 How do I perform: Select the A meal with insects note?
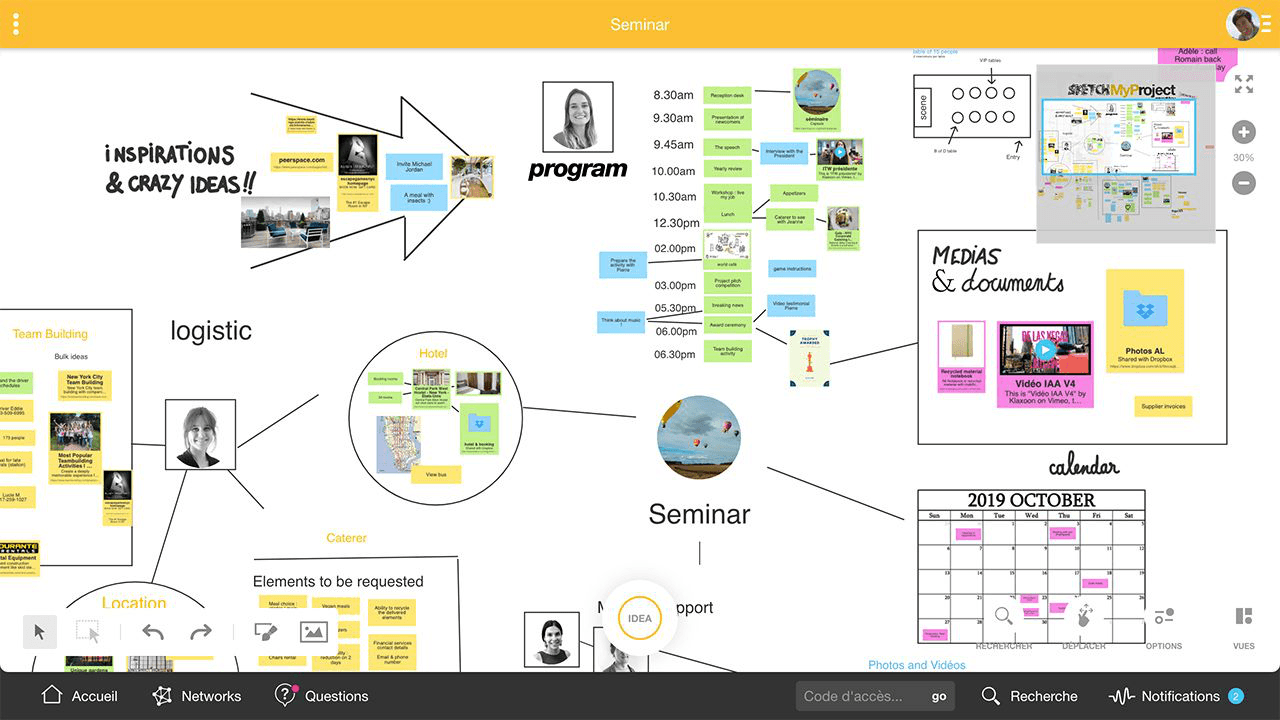[x=420, y=198]
